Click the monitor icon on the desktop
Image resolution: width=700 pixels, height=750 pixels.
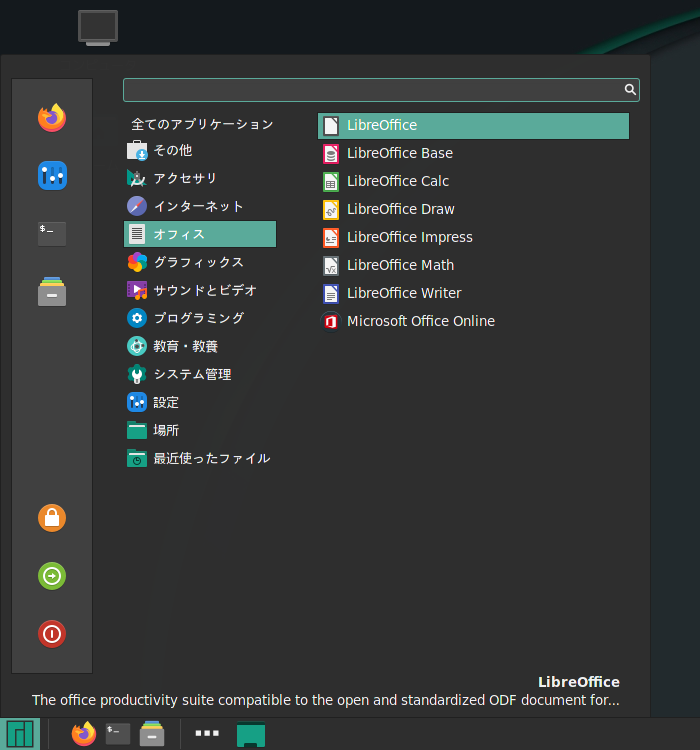click(98, 28)
